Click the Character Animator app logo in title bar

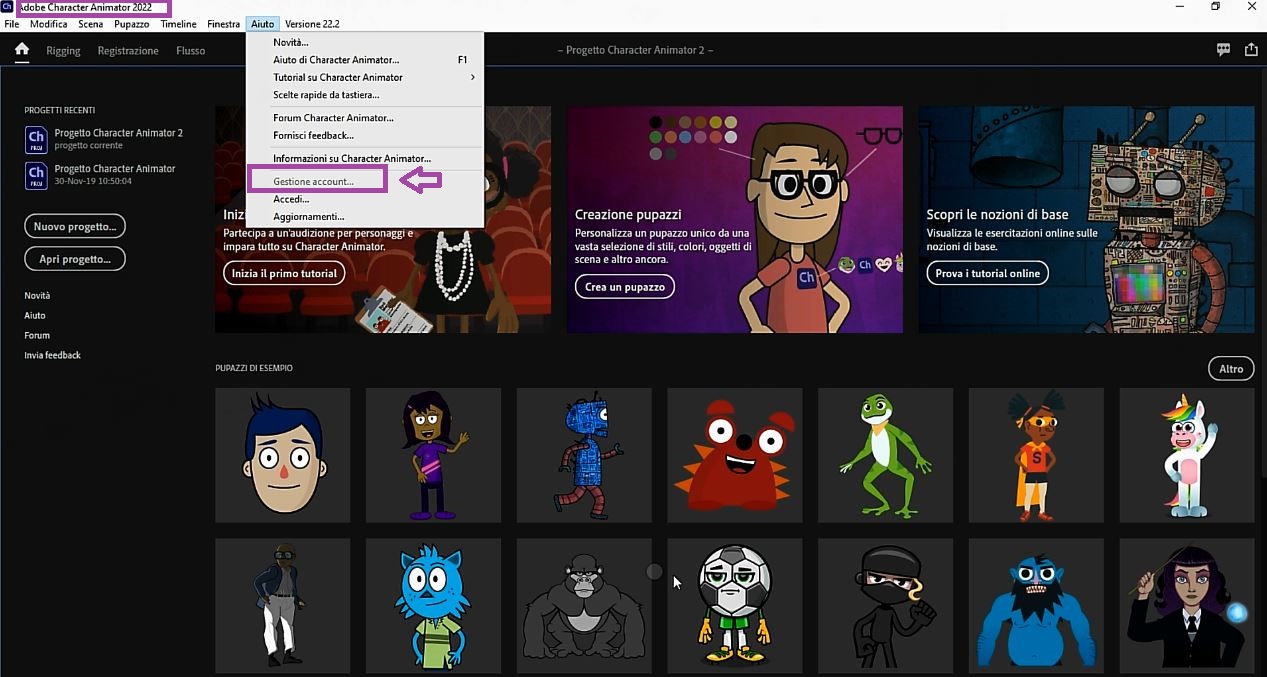(7, 7)
